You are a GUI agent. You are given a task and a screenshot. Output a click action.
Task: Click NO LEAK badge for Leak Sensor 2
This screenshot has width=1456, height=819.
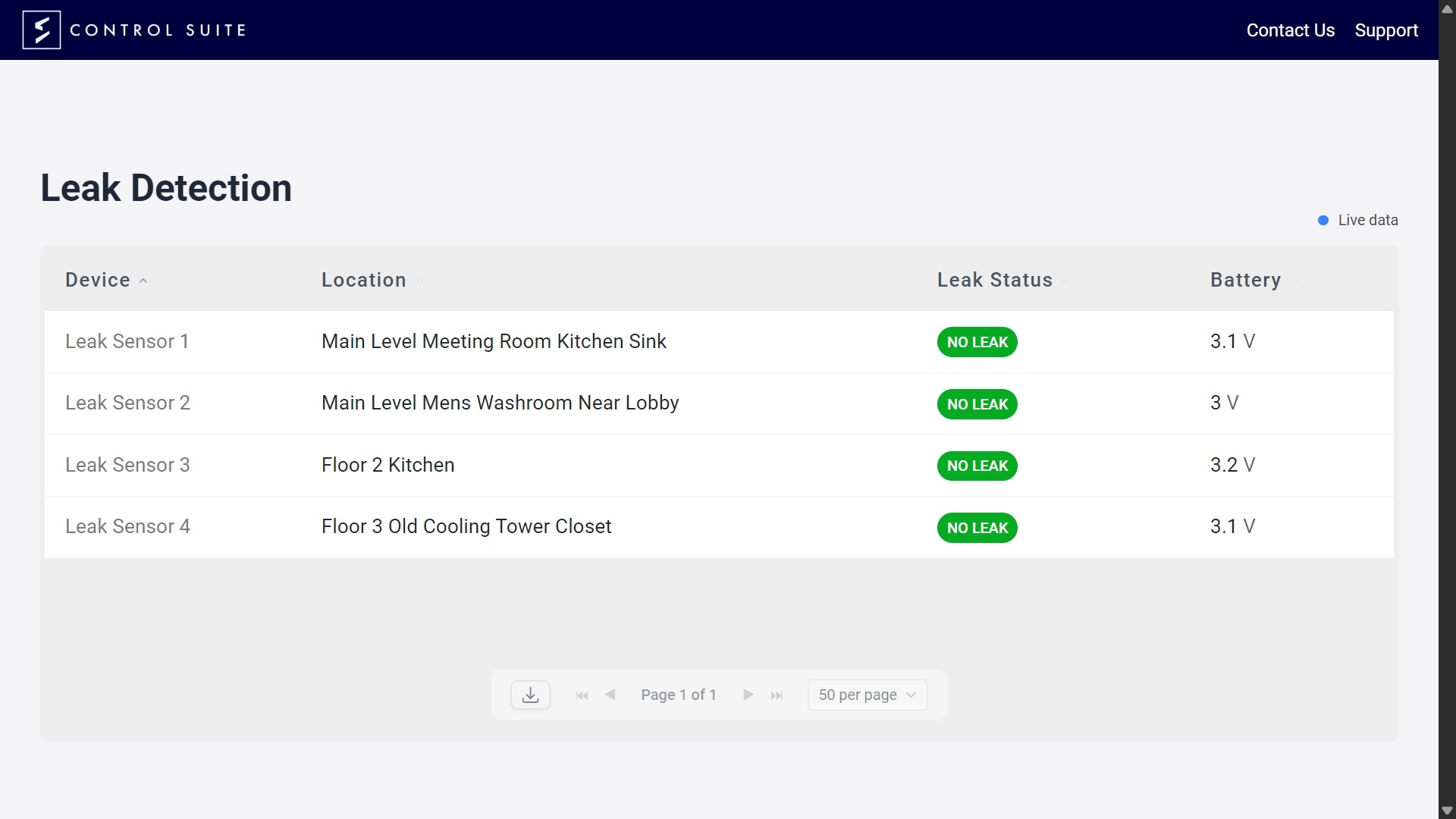point(977,404)
